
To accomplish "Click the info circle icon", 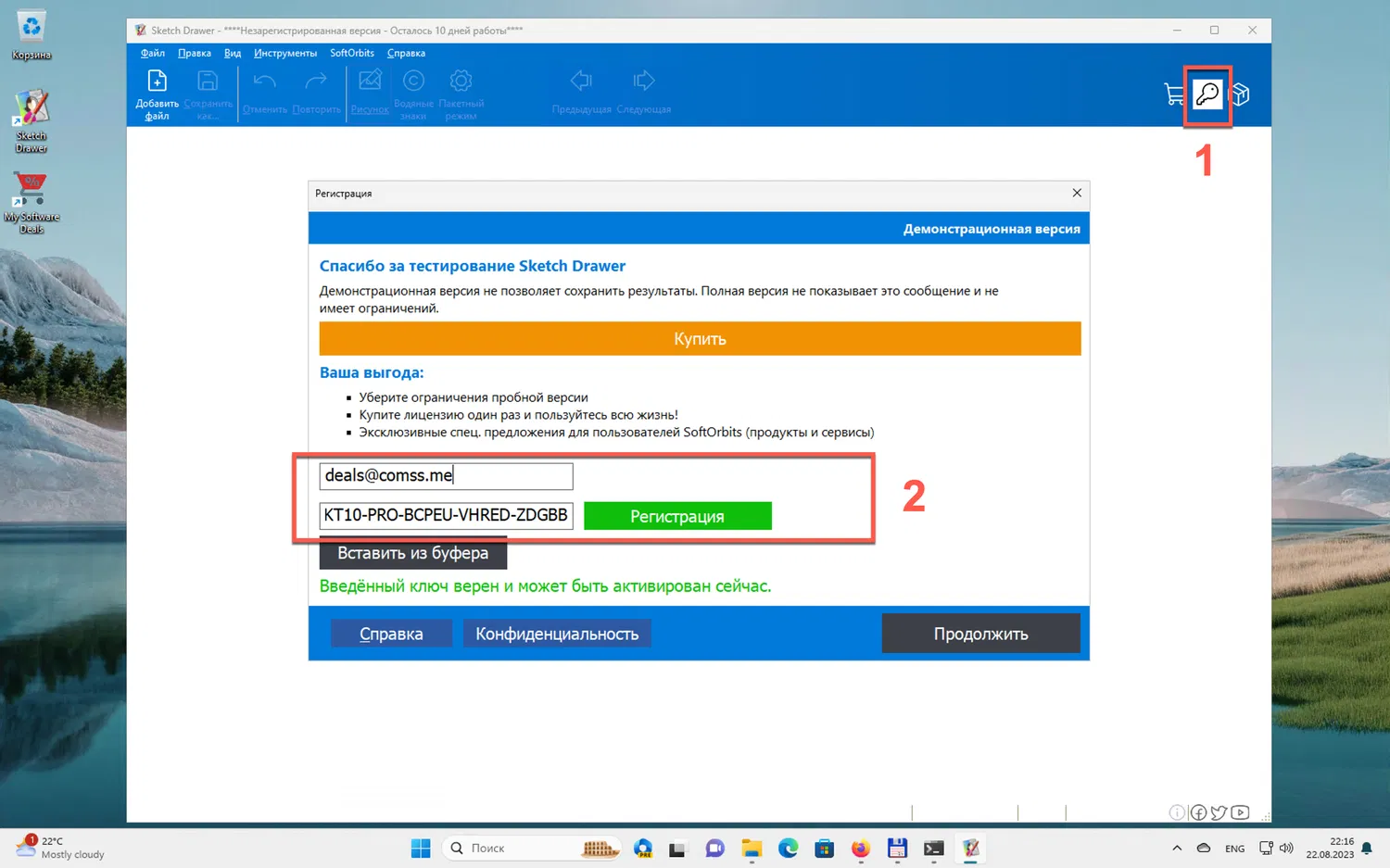I will (x=1177, y=812).
